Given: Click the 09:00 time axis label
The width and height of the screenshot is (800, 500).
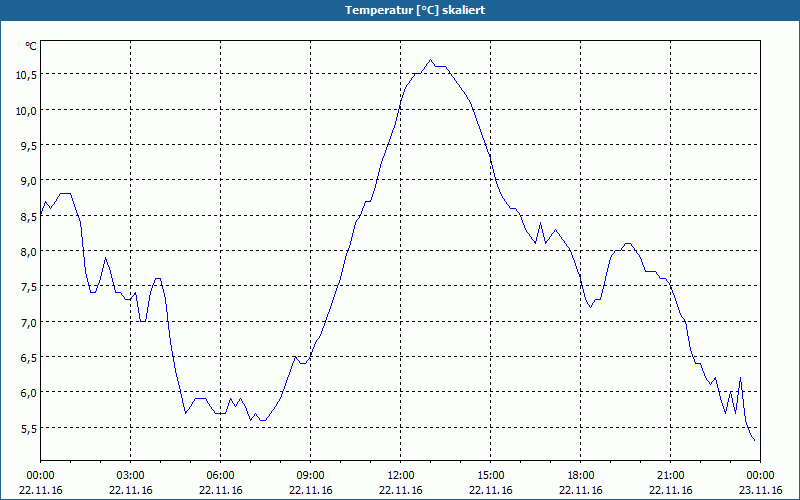Looking at the screenshot, I should [311, 476].
